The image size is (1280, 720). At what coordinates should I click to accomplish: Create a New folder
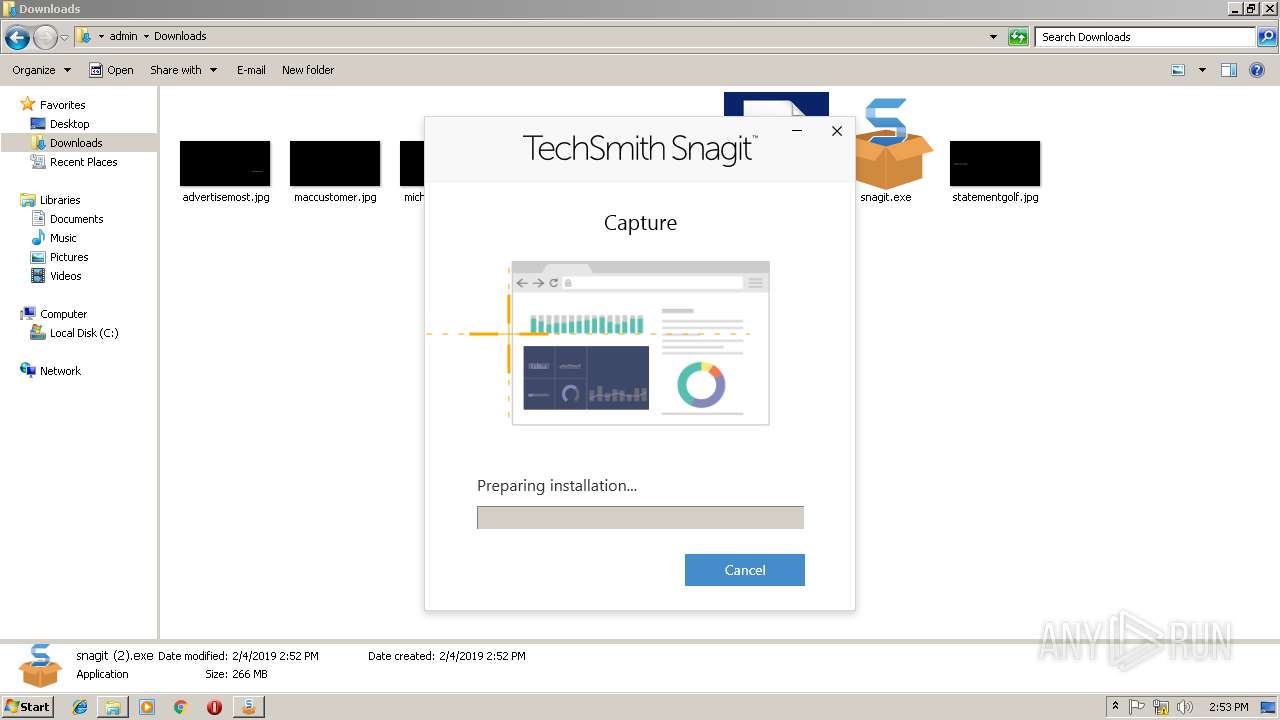coord(308,70)
